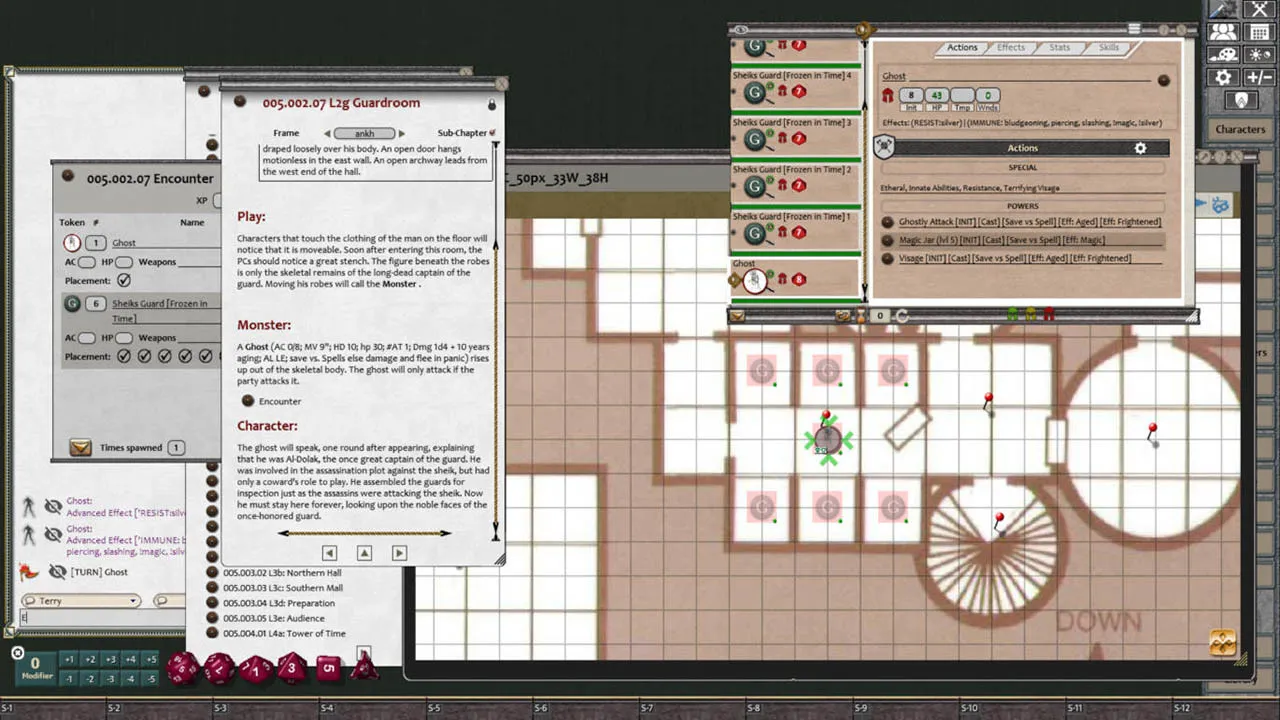Toggle hidden-eye on TURN Ghost chat entry
The height and width of the screenshot is (720, 1280).
[x=58, y=572]
